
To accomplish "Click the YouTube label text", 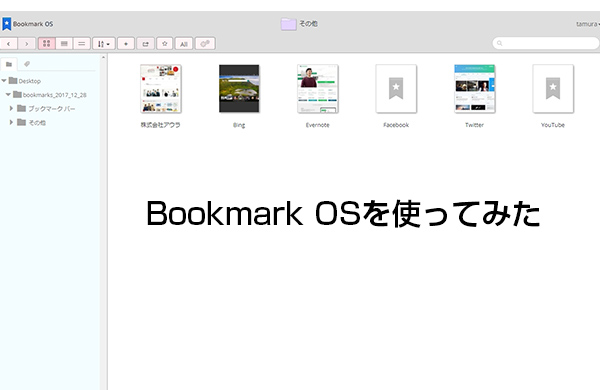I will click(553, 125).
